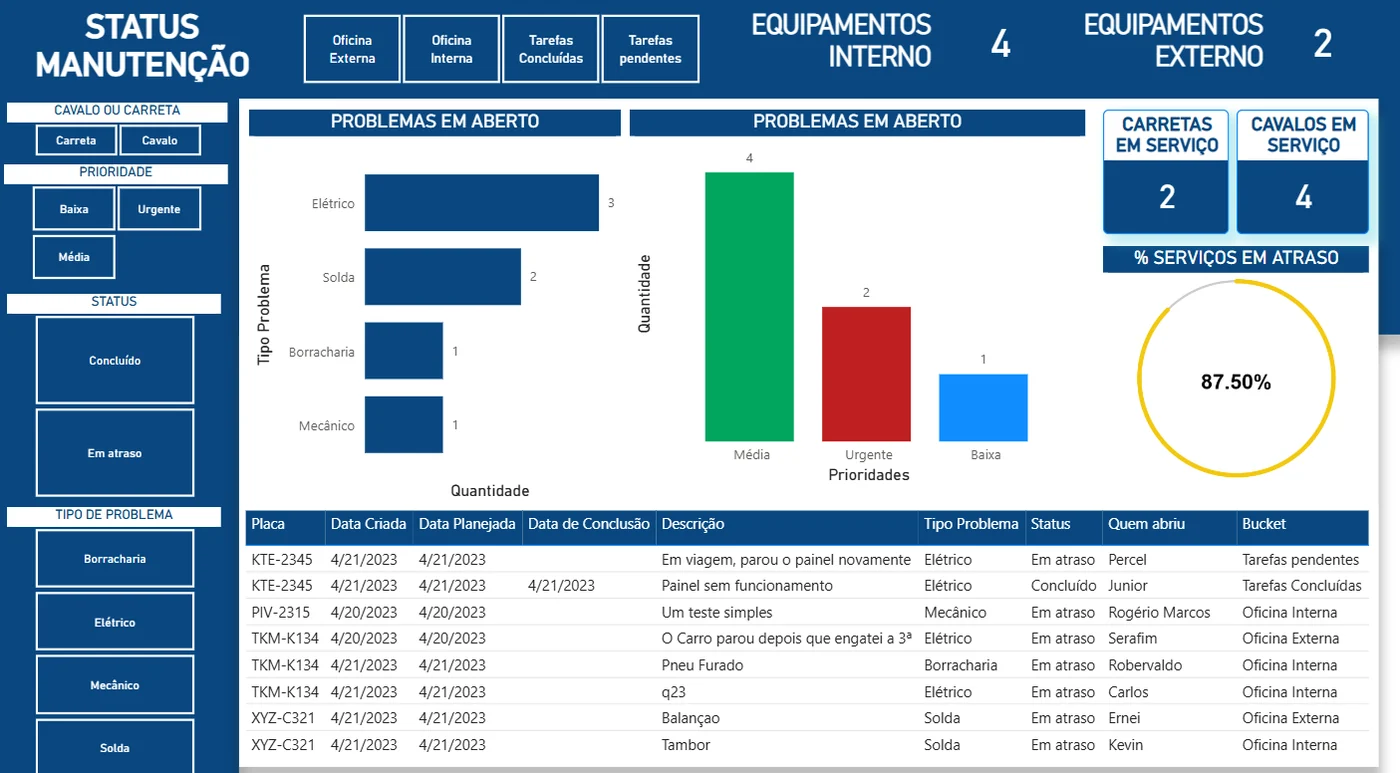
Task: Select the 'Painel sem funcionamento' description cell
Action: click(x=747, y=586)
